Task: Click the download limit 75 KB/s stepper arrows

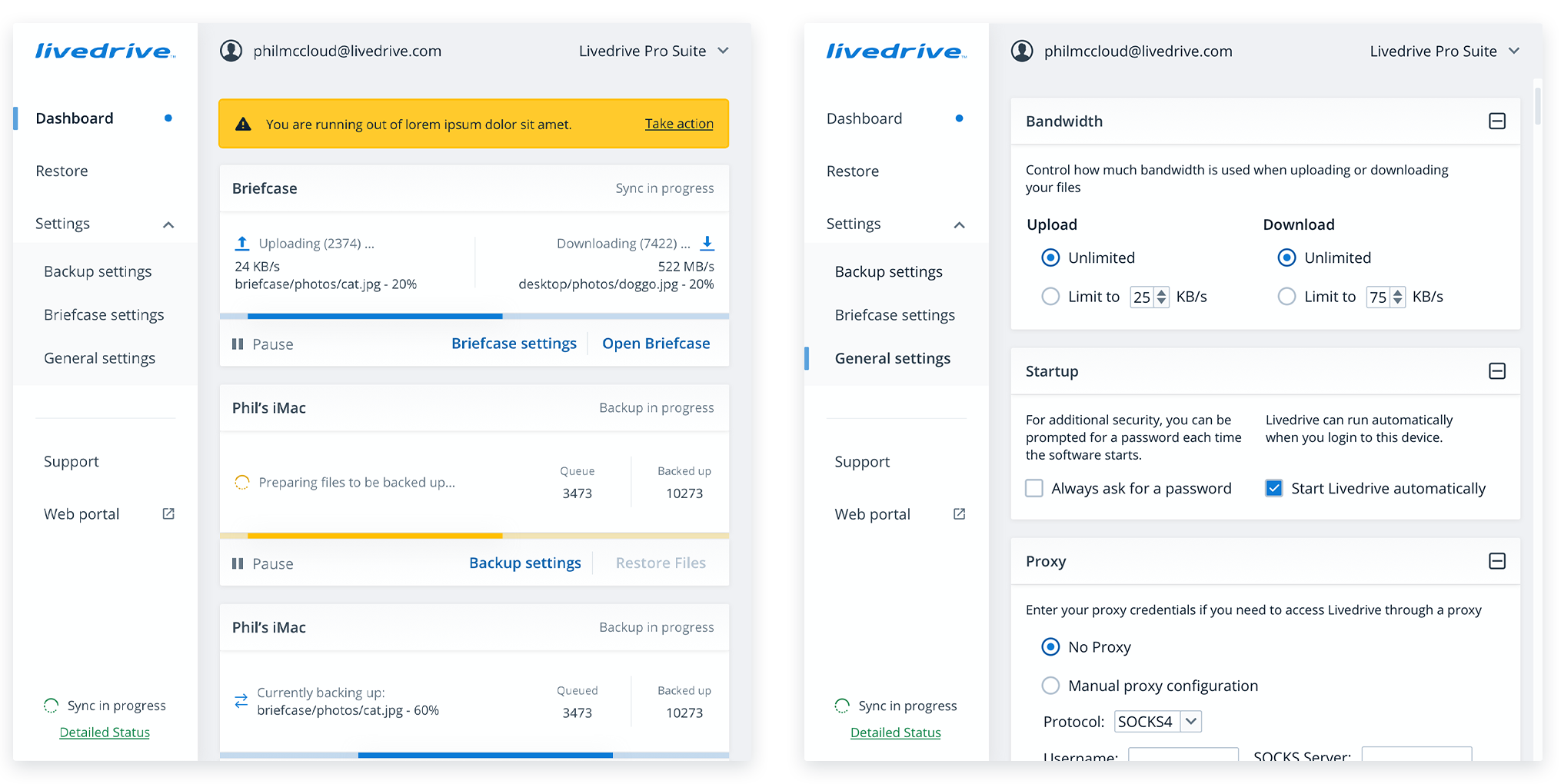Action: [1398, 297]
